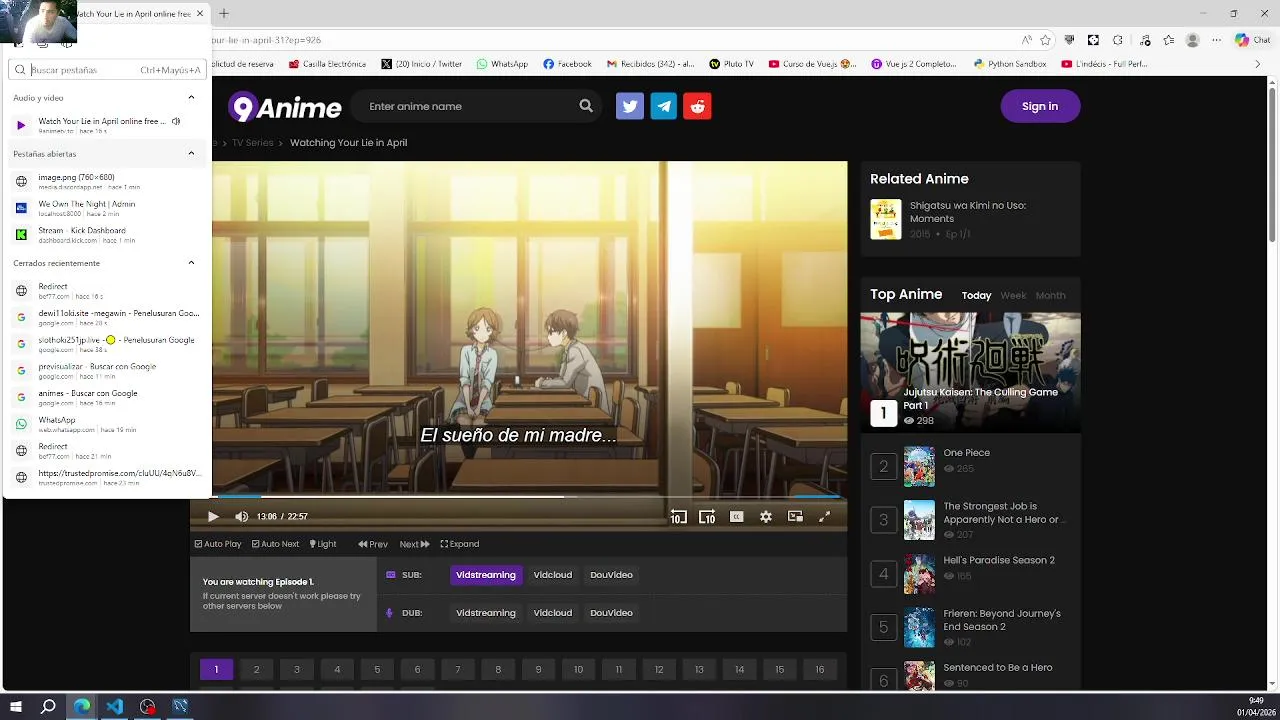Select the SUB Vidcloud server

click(x=553, y=575)
